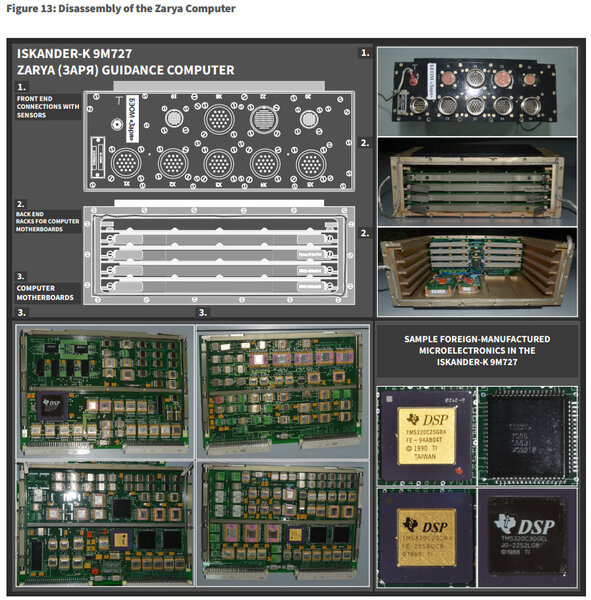Click the 'Front end connections with sensors' label
The height and width of the screenshot is (600, 591).
click(x=48, y=107)
